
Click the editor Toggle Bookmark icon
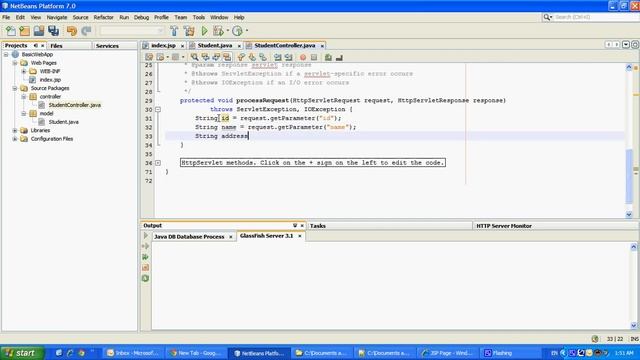[x=263, y=58]
